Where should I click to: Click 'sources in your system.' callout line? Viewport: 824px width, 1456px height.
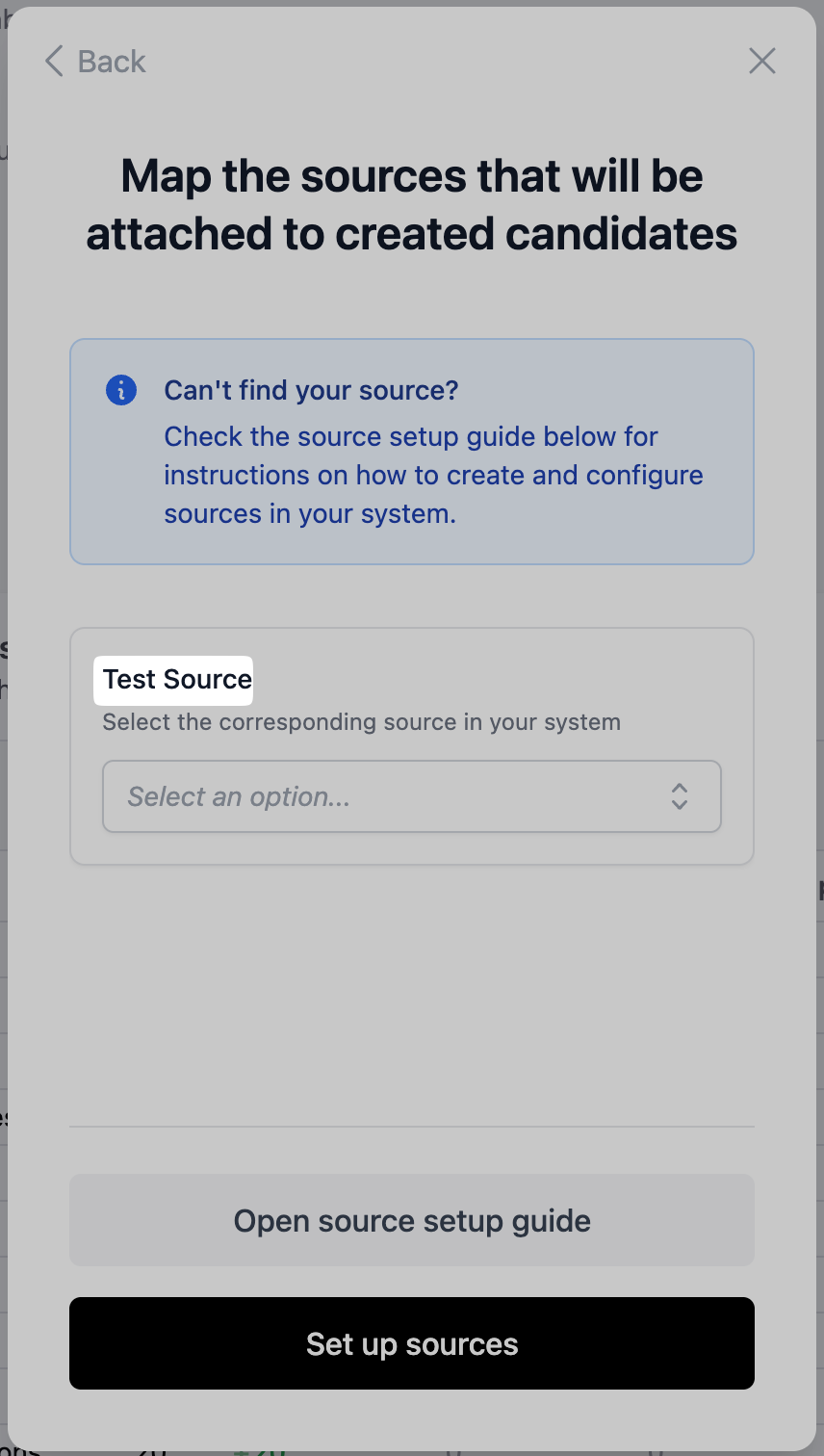click(310, 514)
